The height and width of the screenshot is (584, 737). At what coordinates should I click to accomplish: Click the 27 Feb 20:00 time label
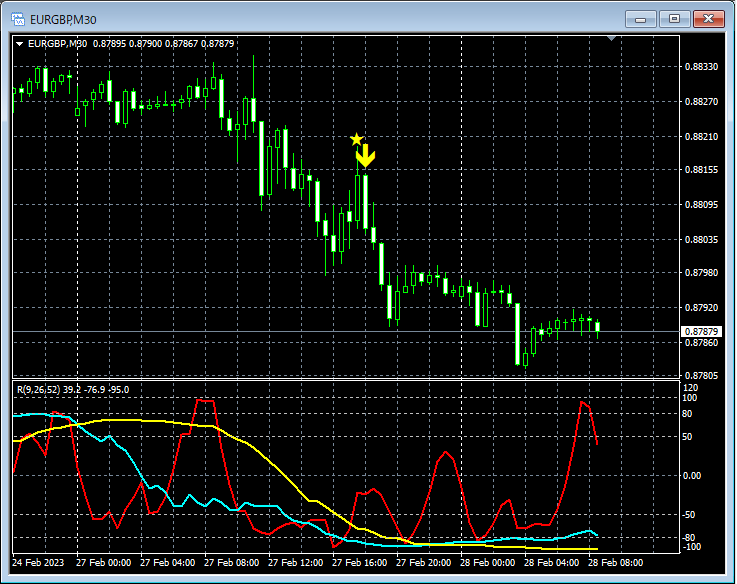423,563
